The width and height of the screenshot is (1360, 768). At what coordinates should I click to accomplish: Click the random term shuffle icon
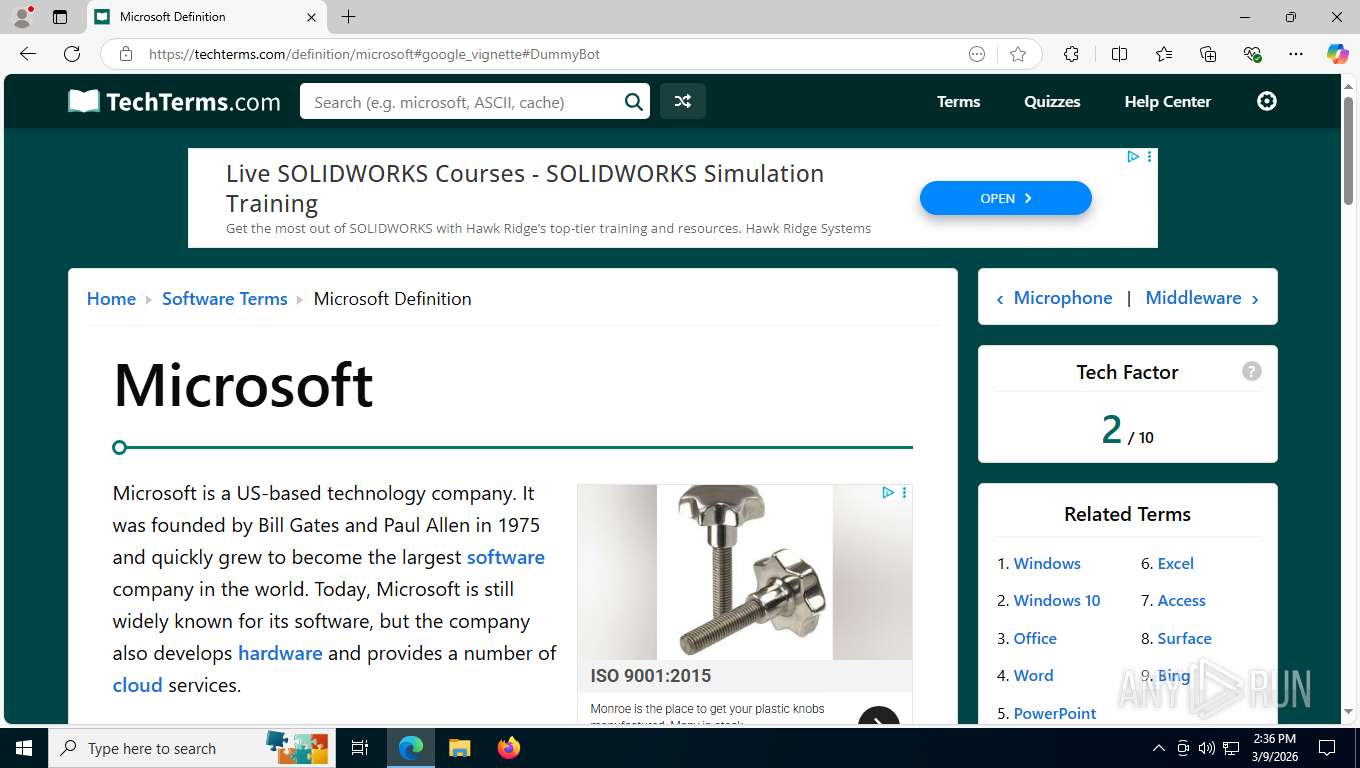683,101
